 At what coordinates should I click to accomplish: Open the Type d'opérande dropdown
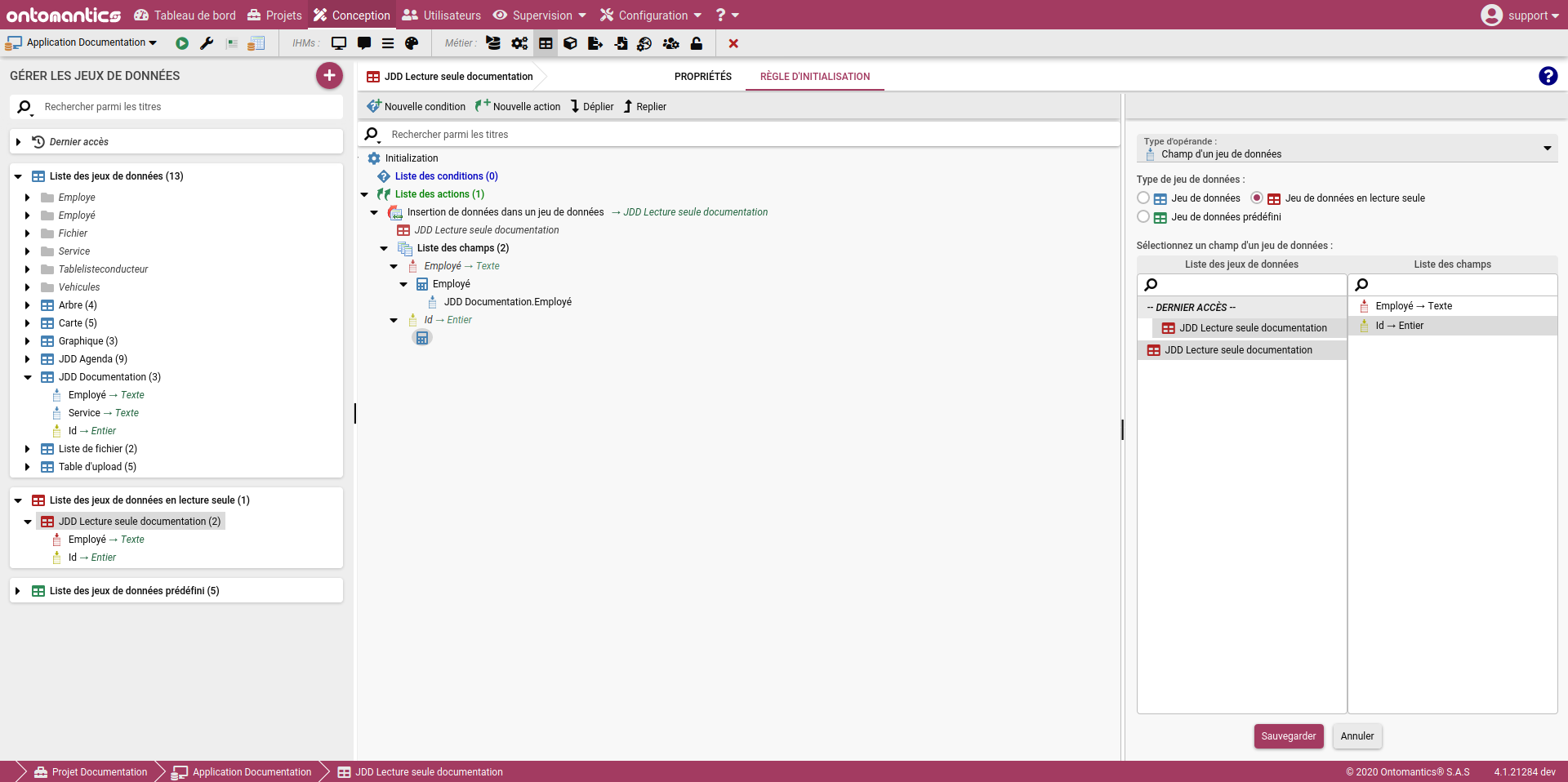click(x=1347, y=148)
